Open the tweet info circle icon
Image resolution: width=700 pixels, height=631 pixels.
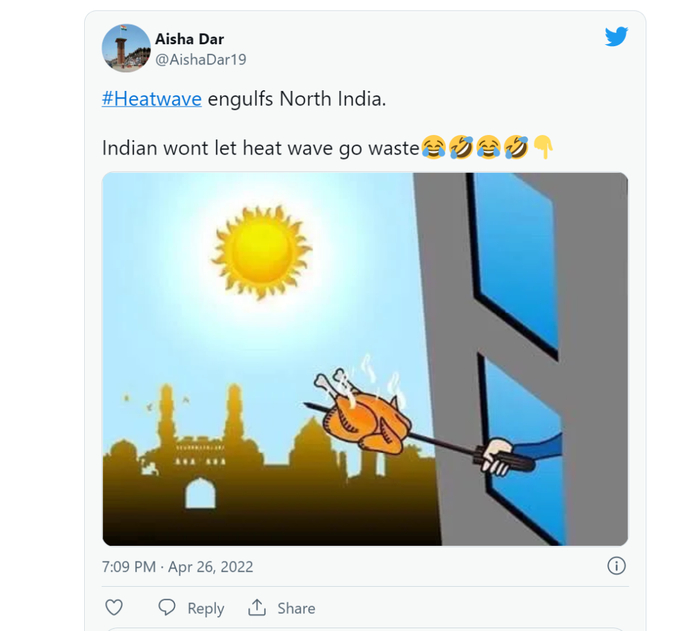617,566
